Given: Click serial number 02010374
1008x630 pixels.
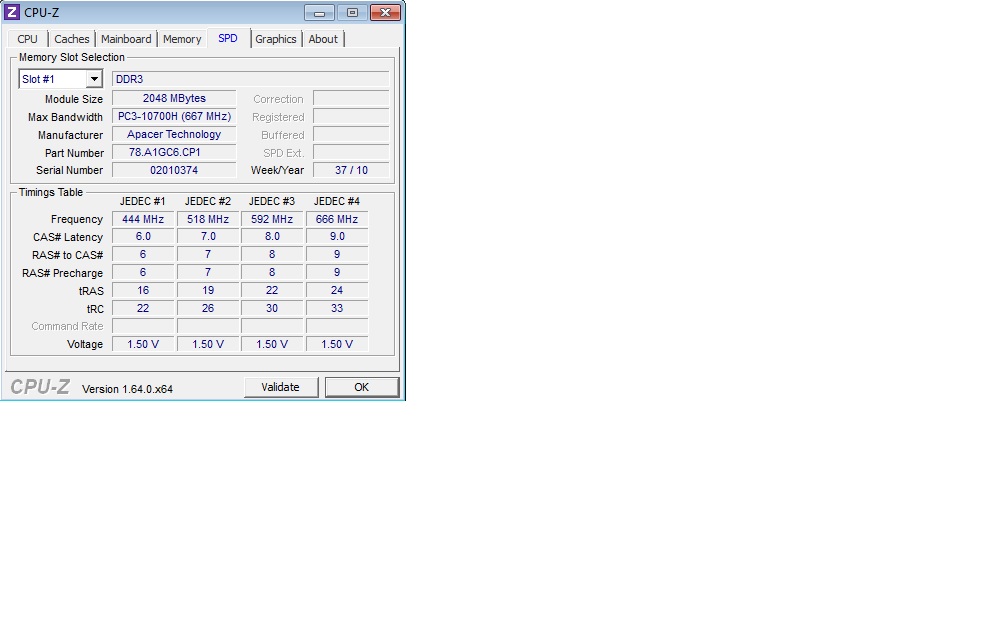Looking at the screenshot, I should click(x=174, y=170).
